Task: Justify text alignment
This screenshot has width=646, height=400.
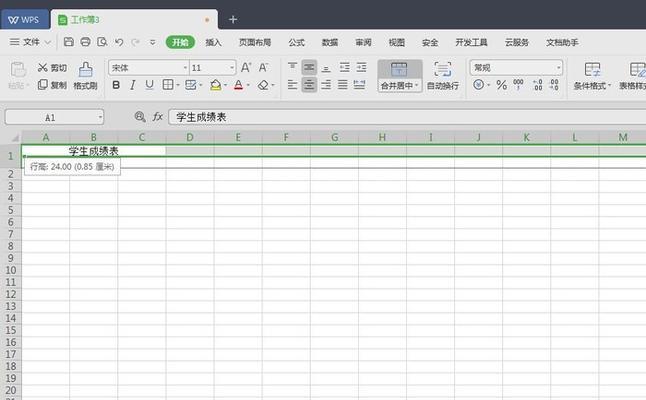Action: [x=342, y=85]
